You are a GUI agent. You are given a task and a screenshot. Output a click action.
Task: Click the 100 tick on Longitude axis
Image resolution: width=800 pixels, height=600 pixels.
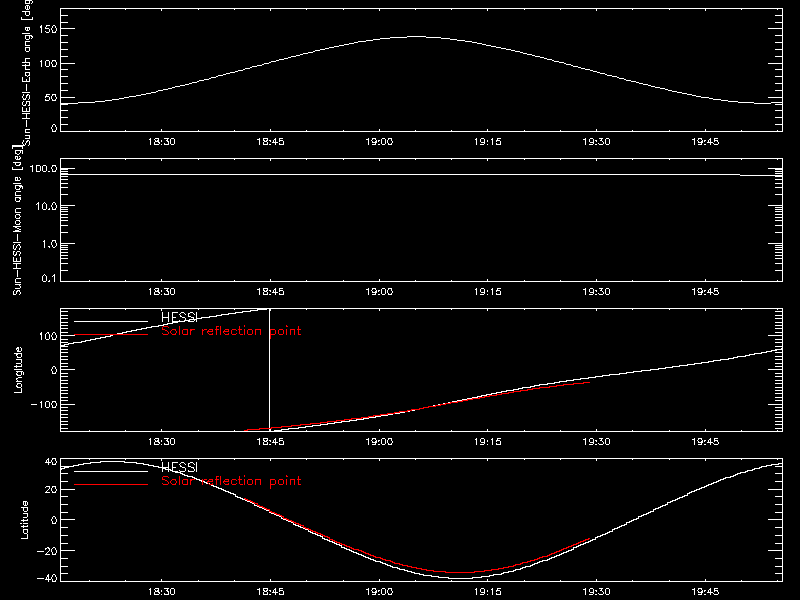49,336
